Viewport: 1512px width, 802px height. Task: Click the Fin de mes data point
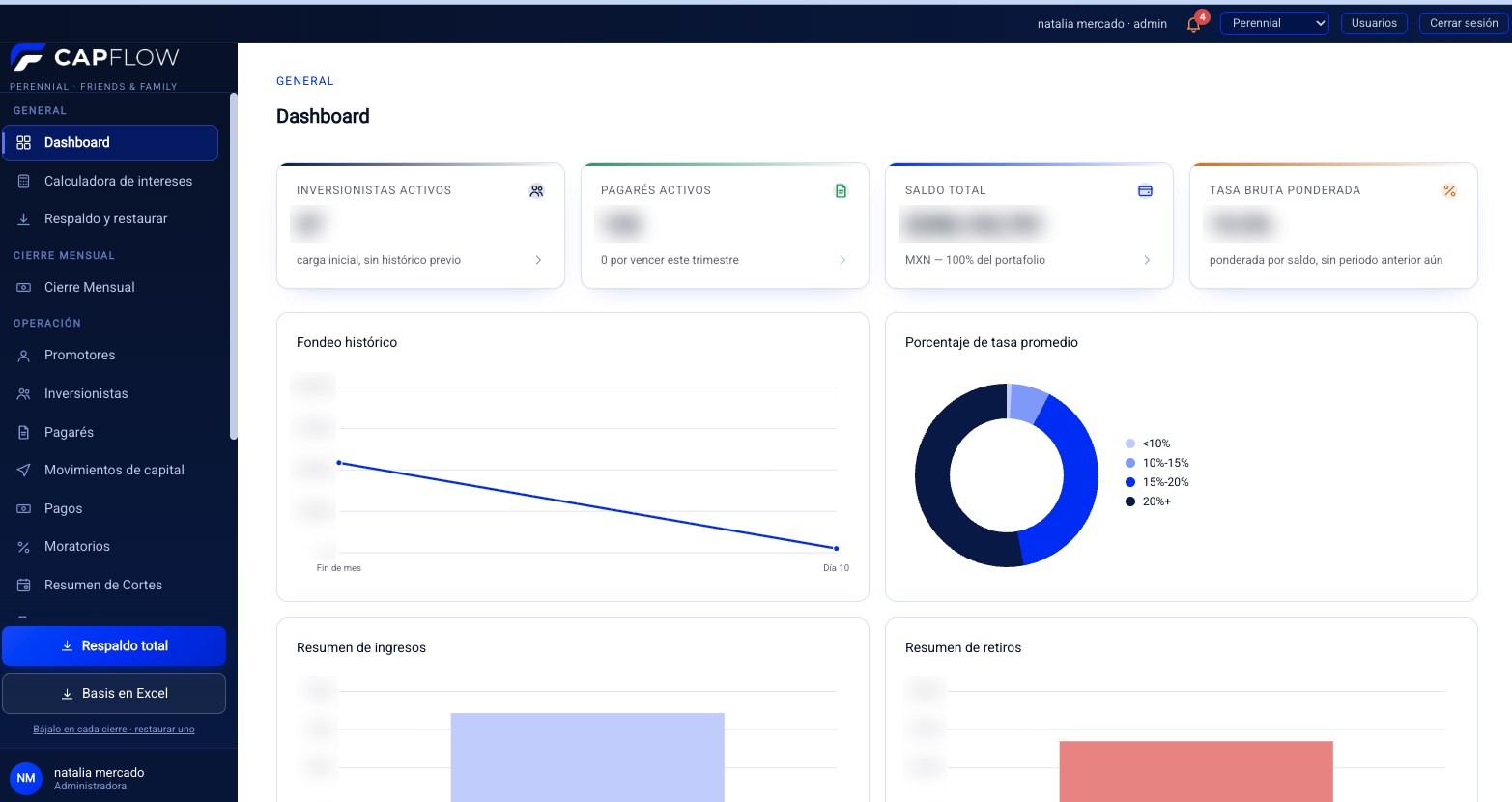pos(339,463)
